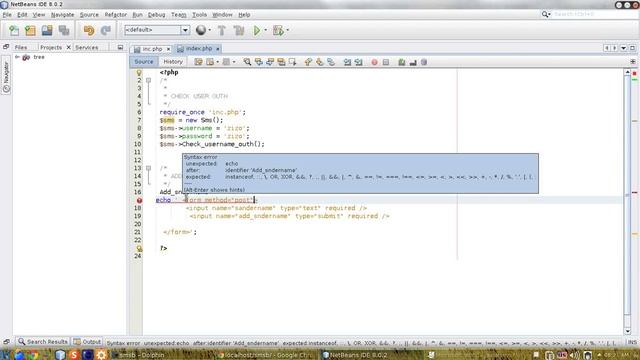Minimize the Projects window group
Viewport: 640px width, 360px height.
[x=120, y=47]
